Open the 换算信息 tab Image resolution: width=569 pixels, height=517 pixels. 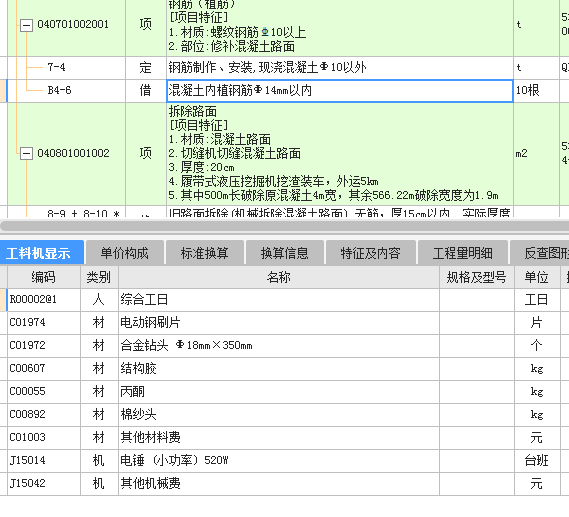284,253
